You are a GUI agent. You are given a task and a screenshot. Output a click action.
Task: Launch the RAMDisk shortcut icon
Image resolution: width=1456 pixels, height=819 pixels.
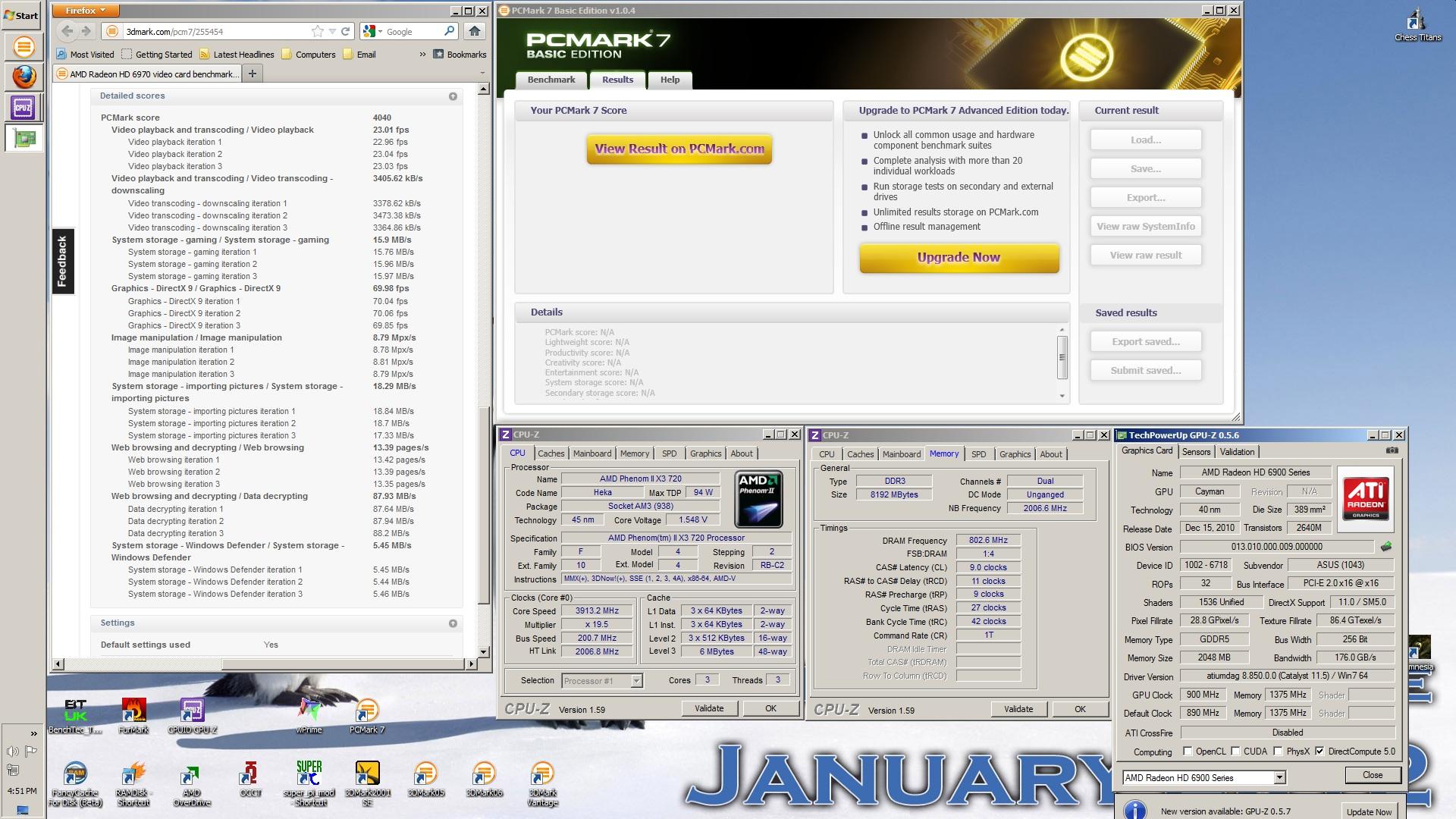pyautogui.click(x=133, y=784)
